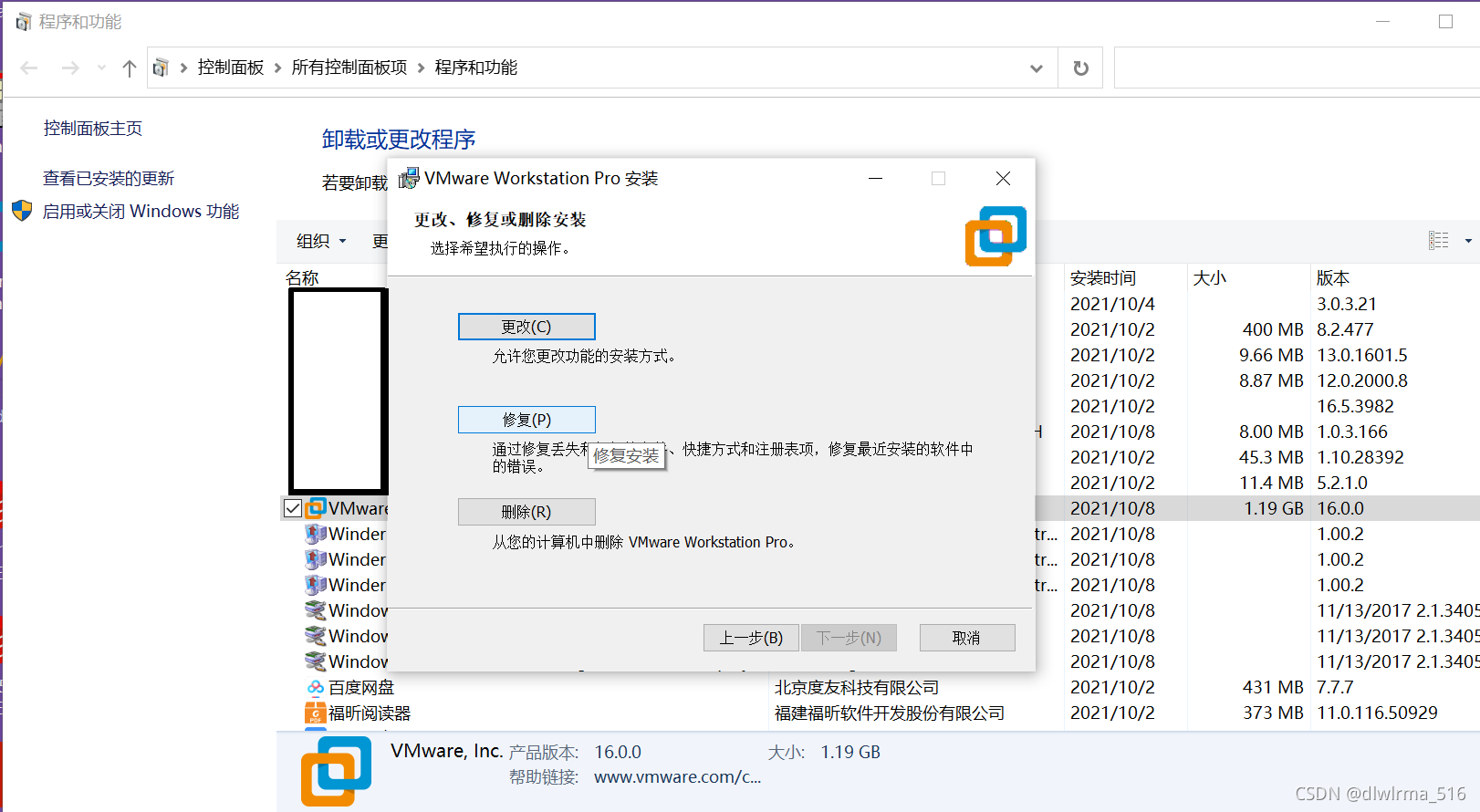Click version cell 13.0.1601.5
The image size is (1480, 812).
1362,355
